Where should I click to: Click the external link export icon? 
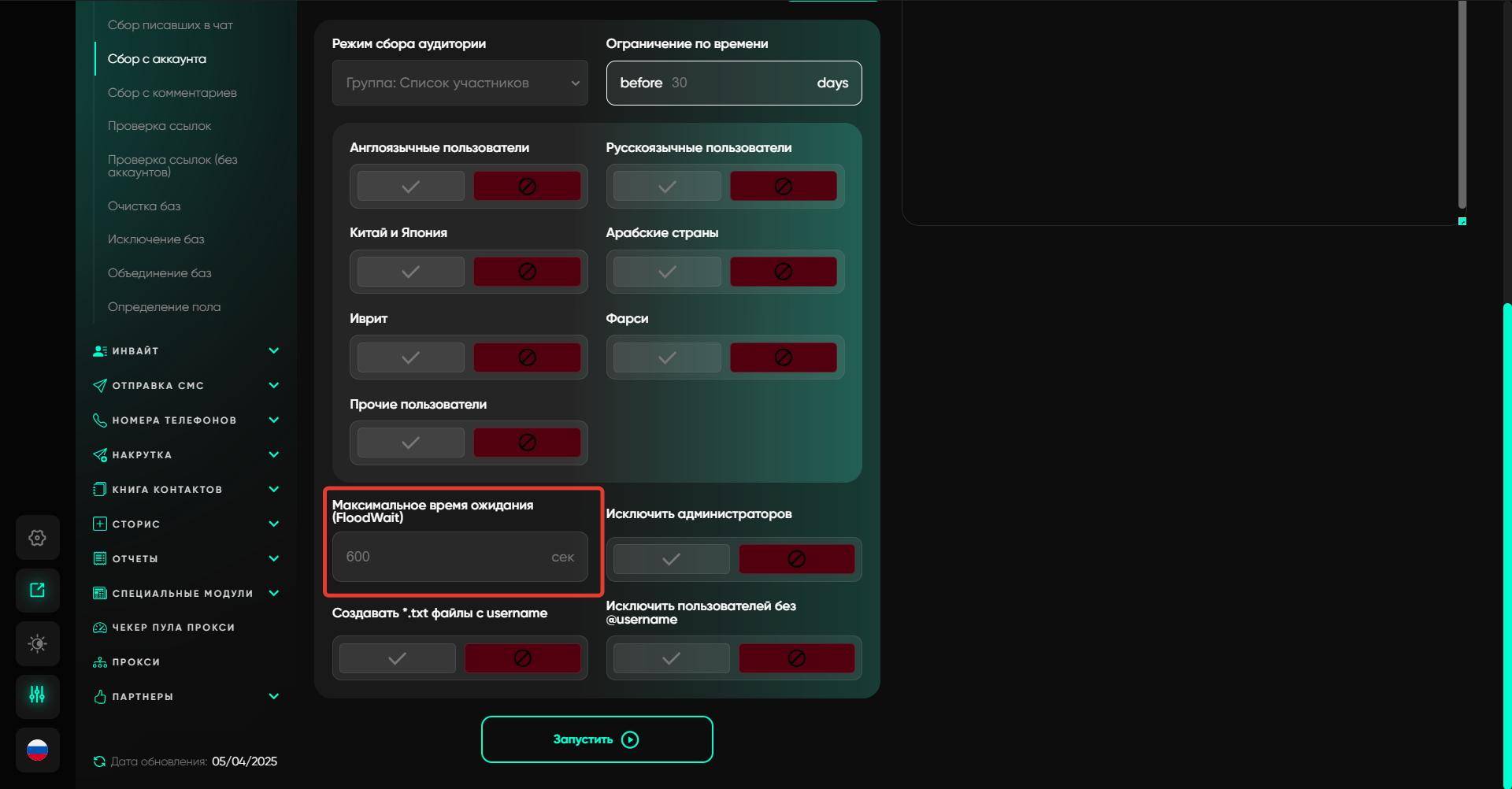pos(37,591)
